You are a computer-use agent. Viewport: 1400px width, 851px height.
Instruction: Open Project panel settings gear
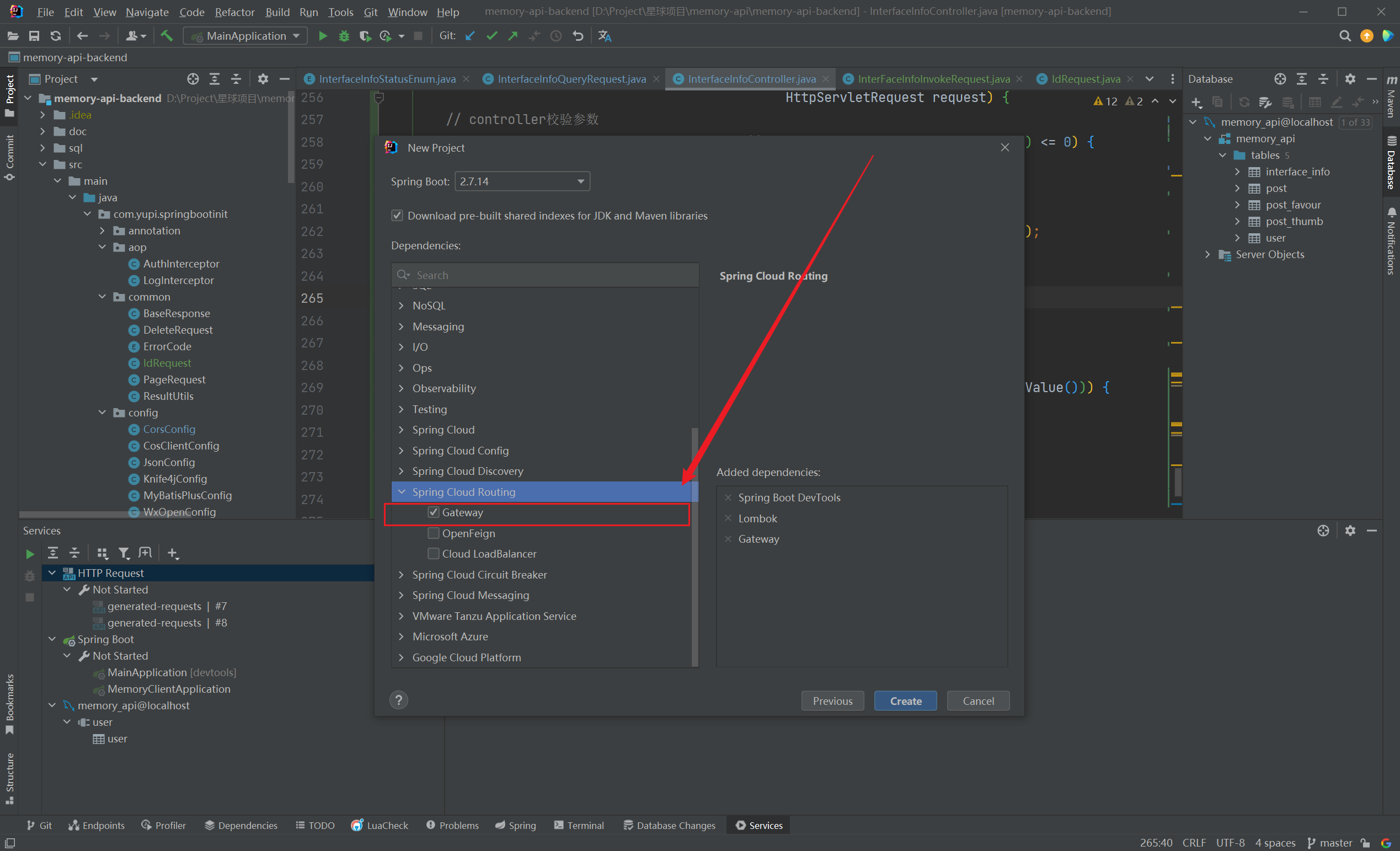263,79
